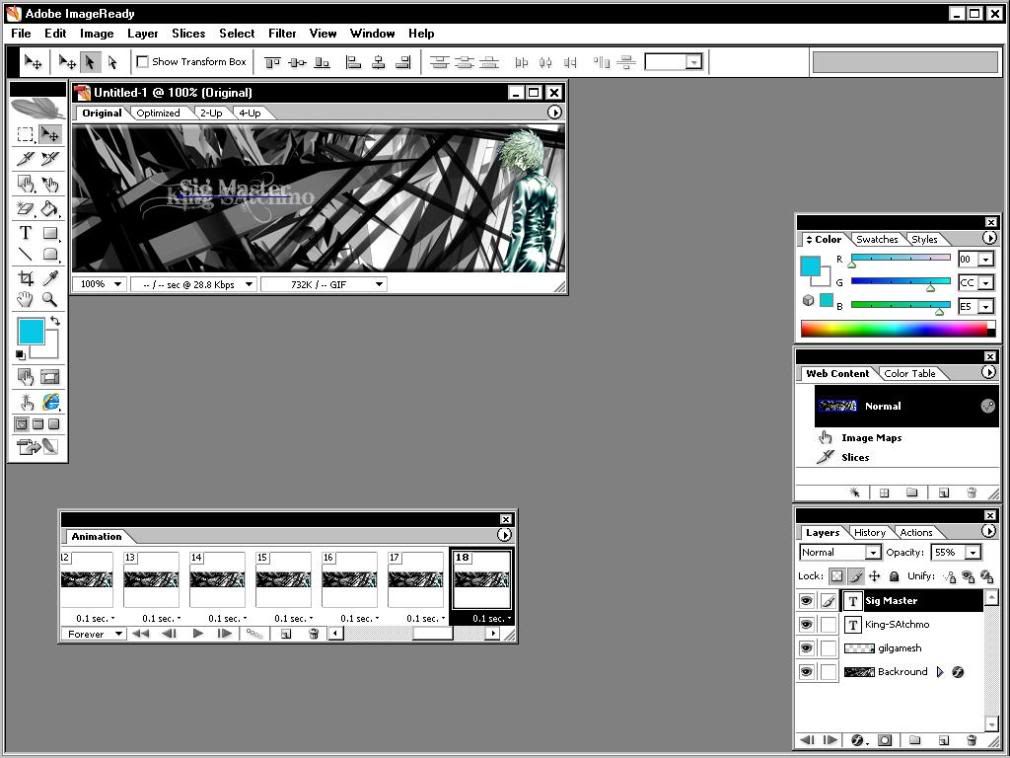Select the Line tool
This screenshot has width=1010, height=758.
[x=25, y=254]
